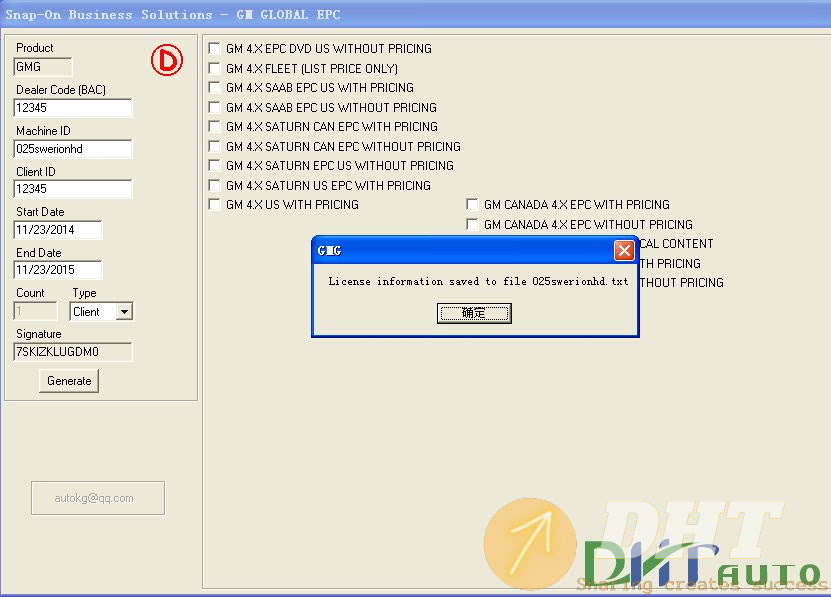Click the Machine ID label
The width and height of the screenshot is (831, 597).
pyautogui.click(x=43, y=130)
